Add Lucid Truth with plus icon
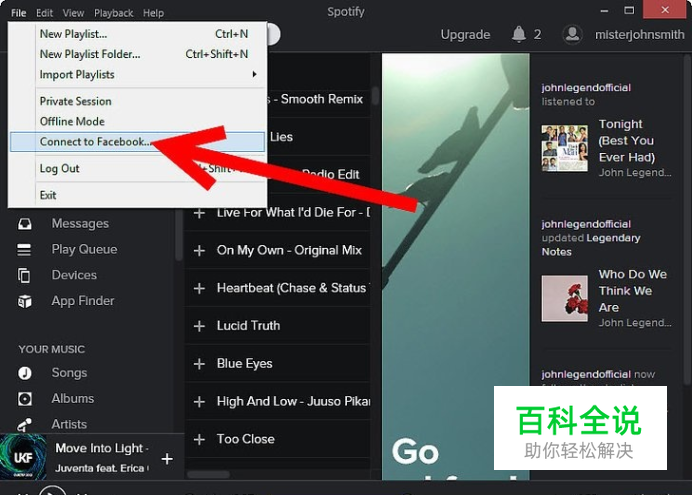Viewport: 692px width, 495px height. point(199,326)
